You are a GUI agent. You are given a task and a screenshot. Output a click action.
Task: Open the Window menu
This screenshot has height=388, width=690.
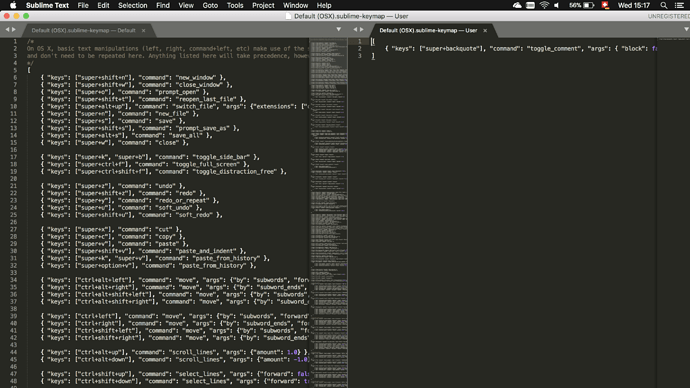pos(295,5)
